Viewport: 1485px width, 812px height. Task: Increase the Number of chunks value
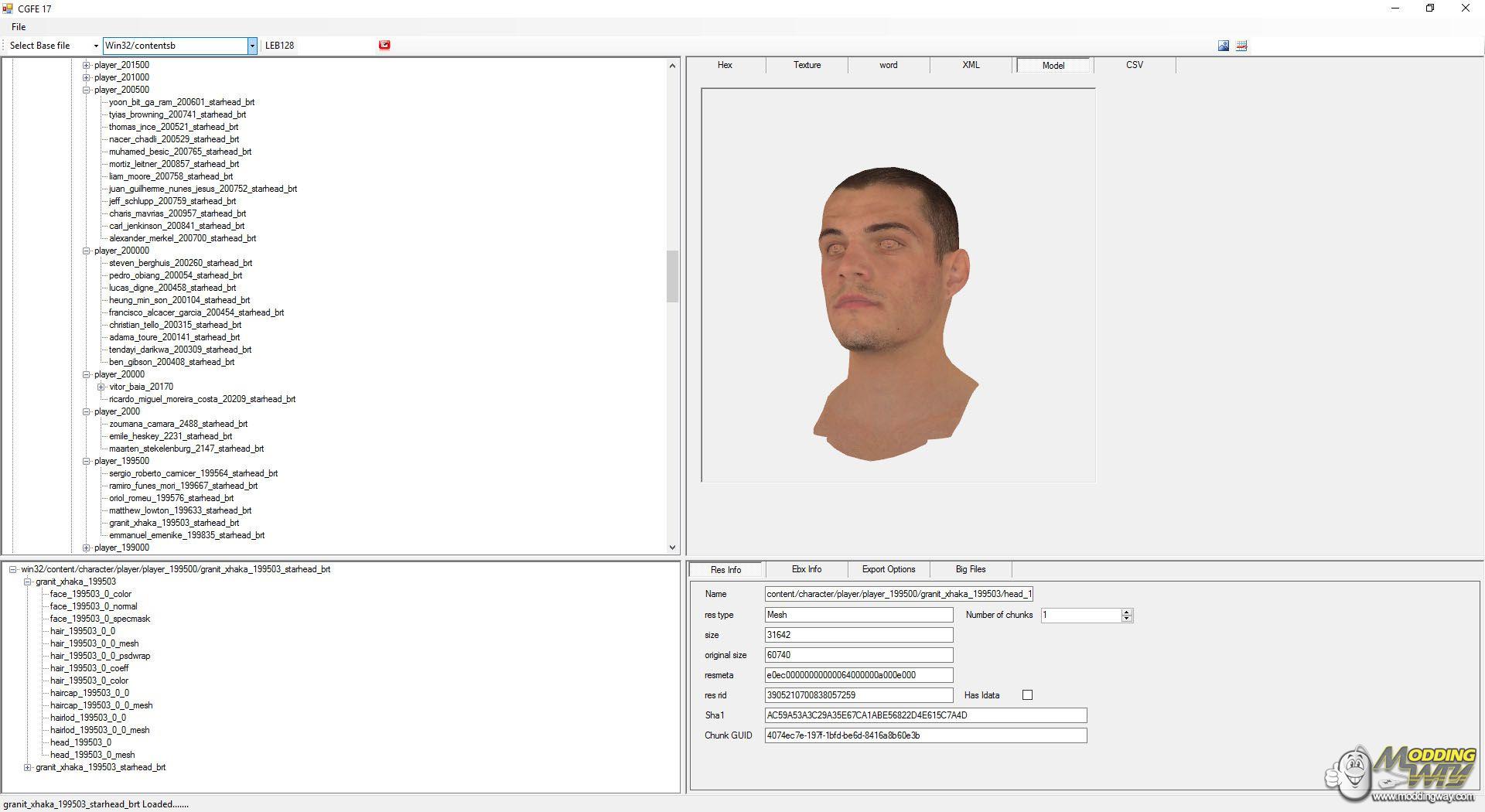pyautogui.click(x=1127, y=612)
